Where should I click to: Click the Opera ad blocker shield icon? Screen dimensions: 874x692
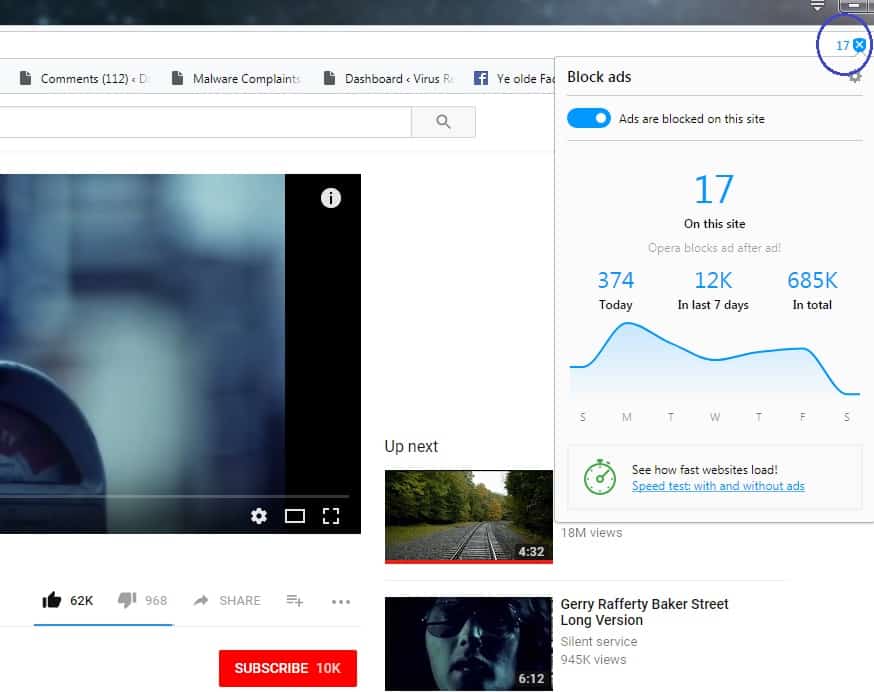click(860, 45)
